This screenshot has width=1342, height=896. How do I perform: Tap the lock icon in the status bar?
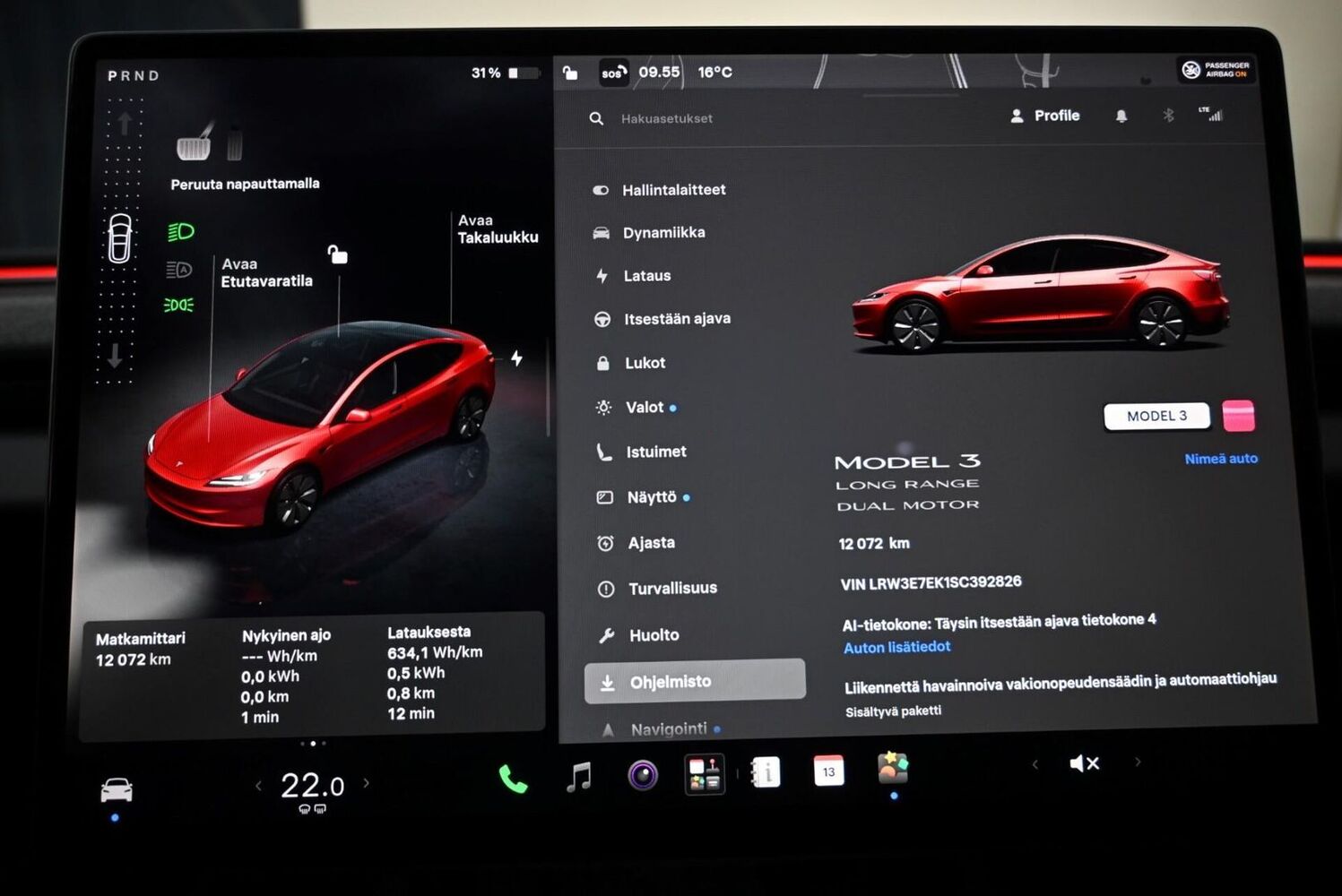pyautogui.click(x=570, y=72)
